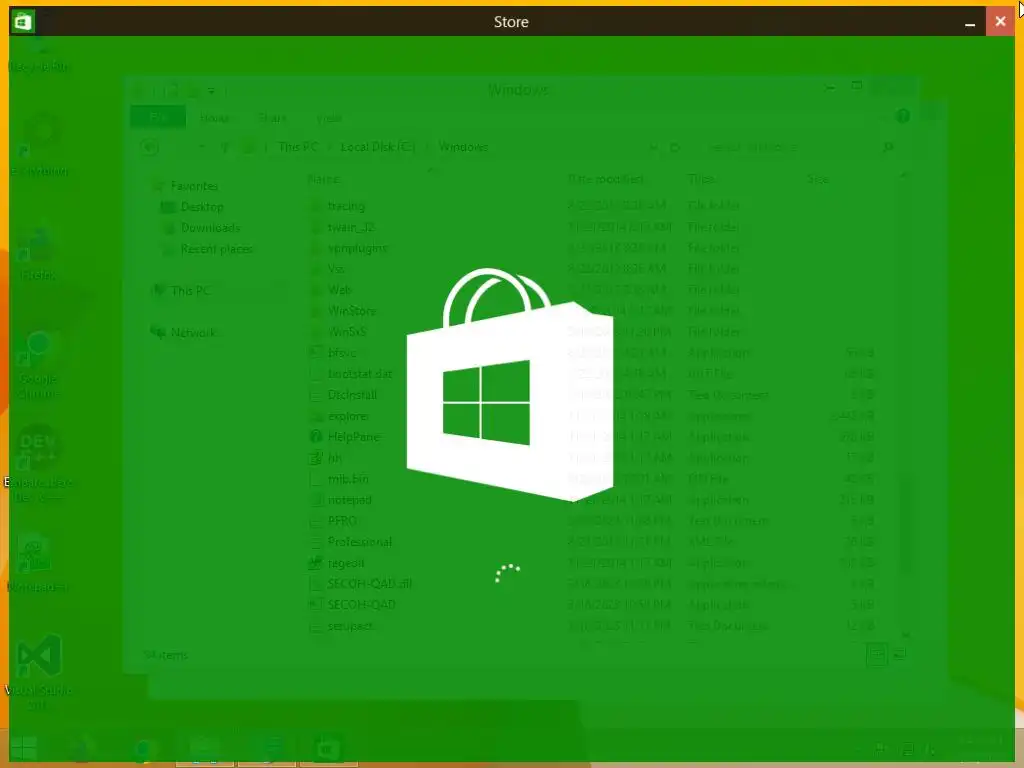Open the Store app icon menu in title bar
The width and height of the screenshot is (1024, 768).
24,22
